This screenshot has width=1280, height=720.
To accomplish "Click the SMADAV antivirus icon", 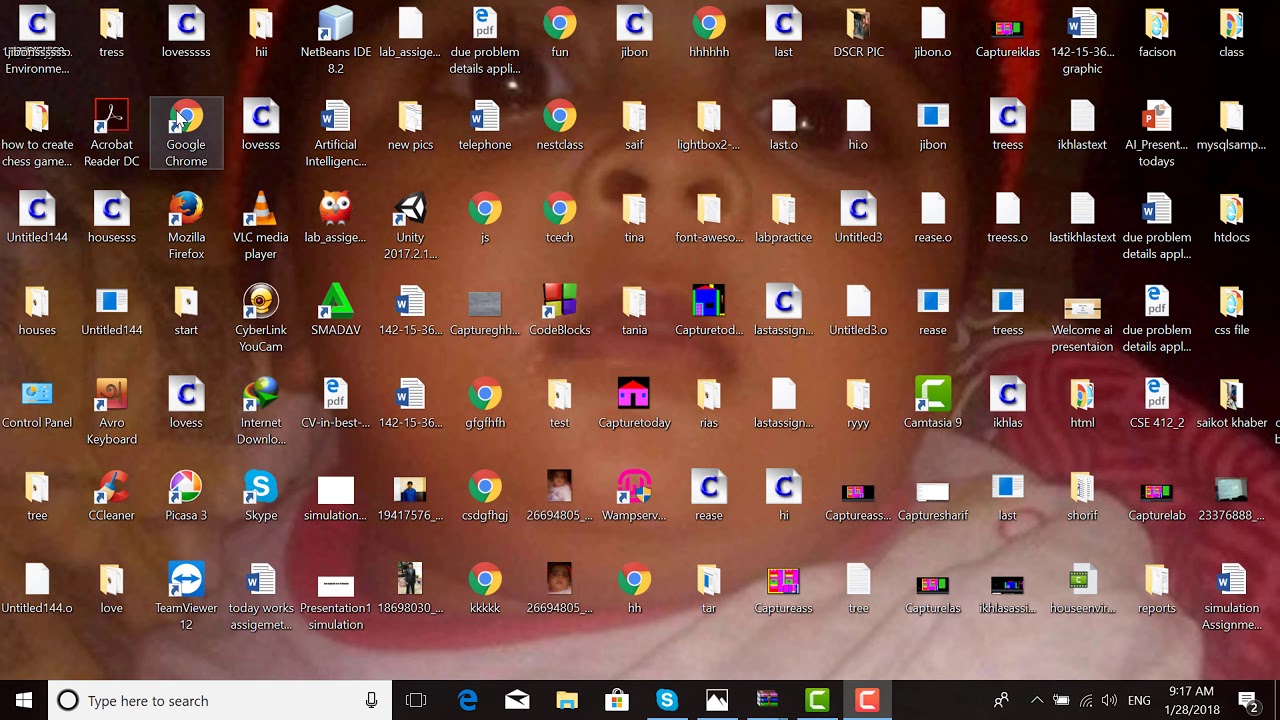I will (336, 310).
